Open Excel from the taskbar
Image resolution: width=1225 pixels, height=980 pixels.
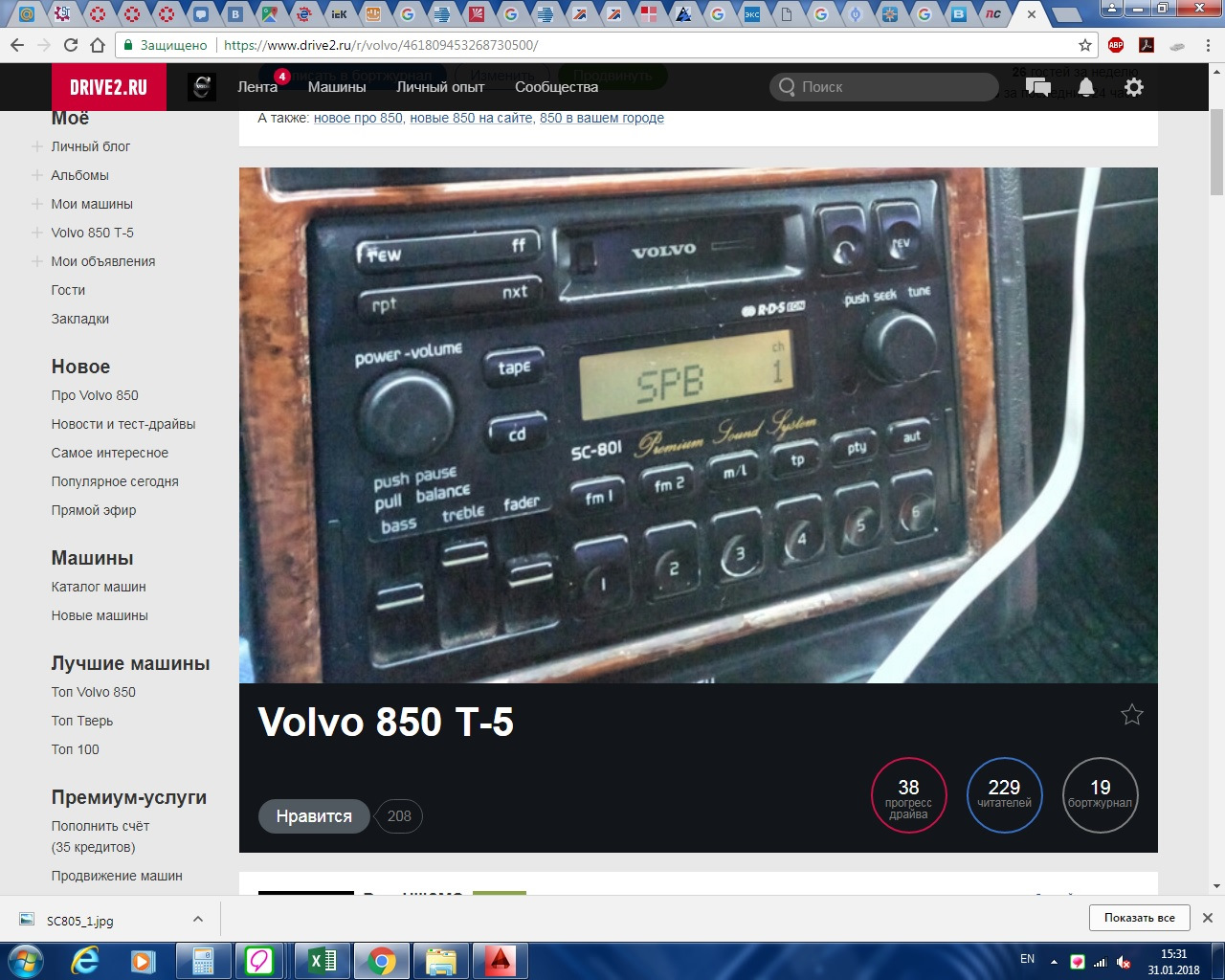[x=323, y=960]
